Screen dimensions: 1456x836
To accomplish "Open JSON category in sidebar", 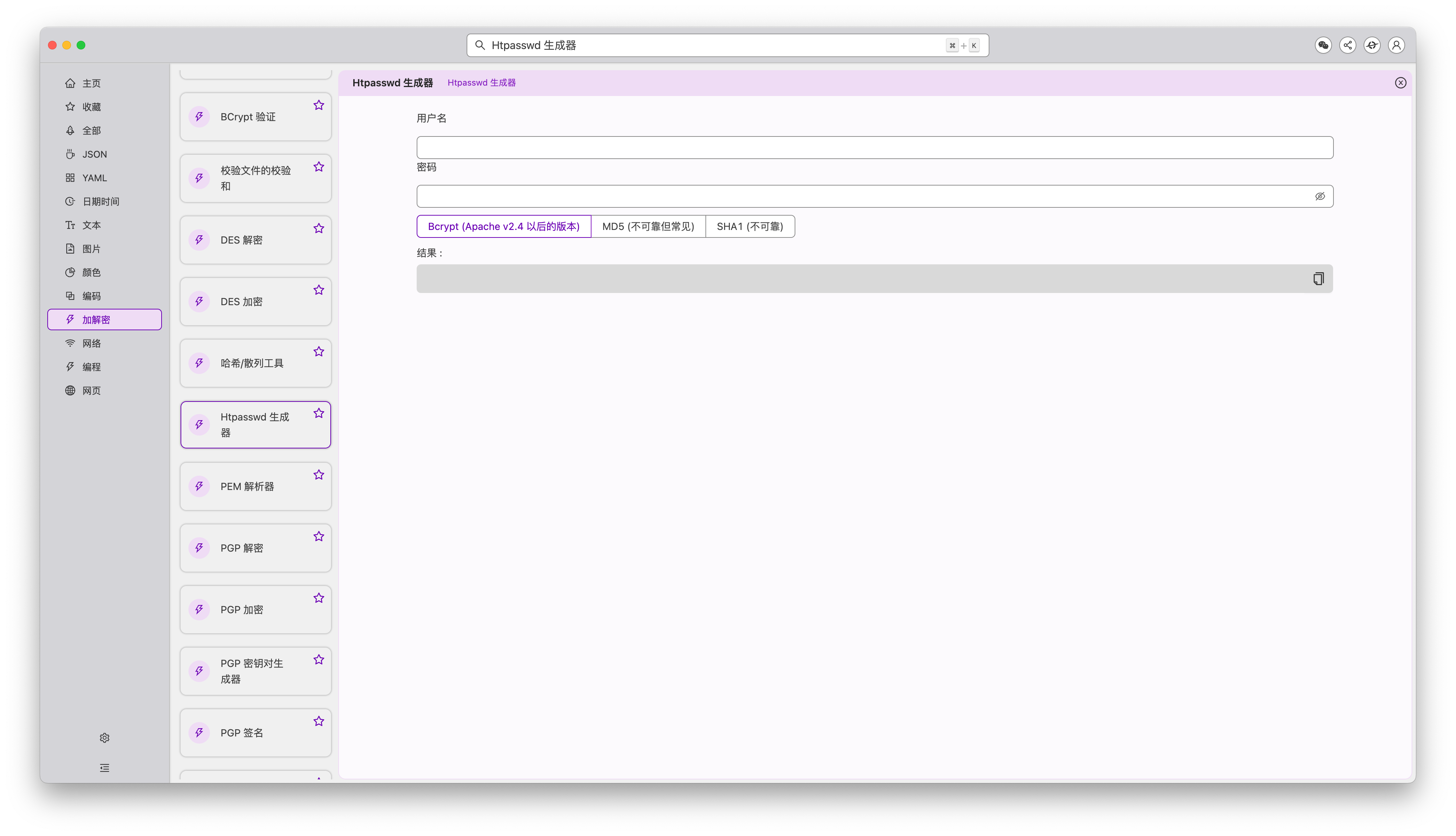I will [105, 154].
